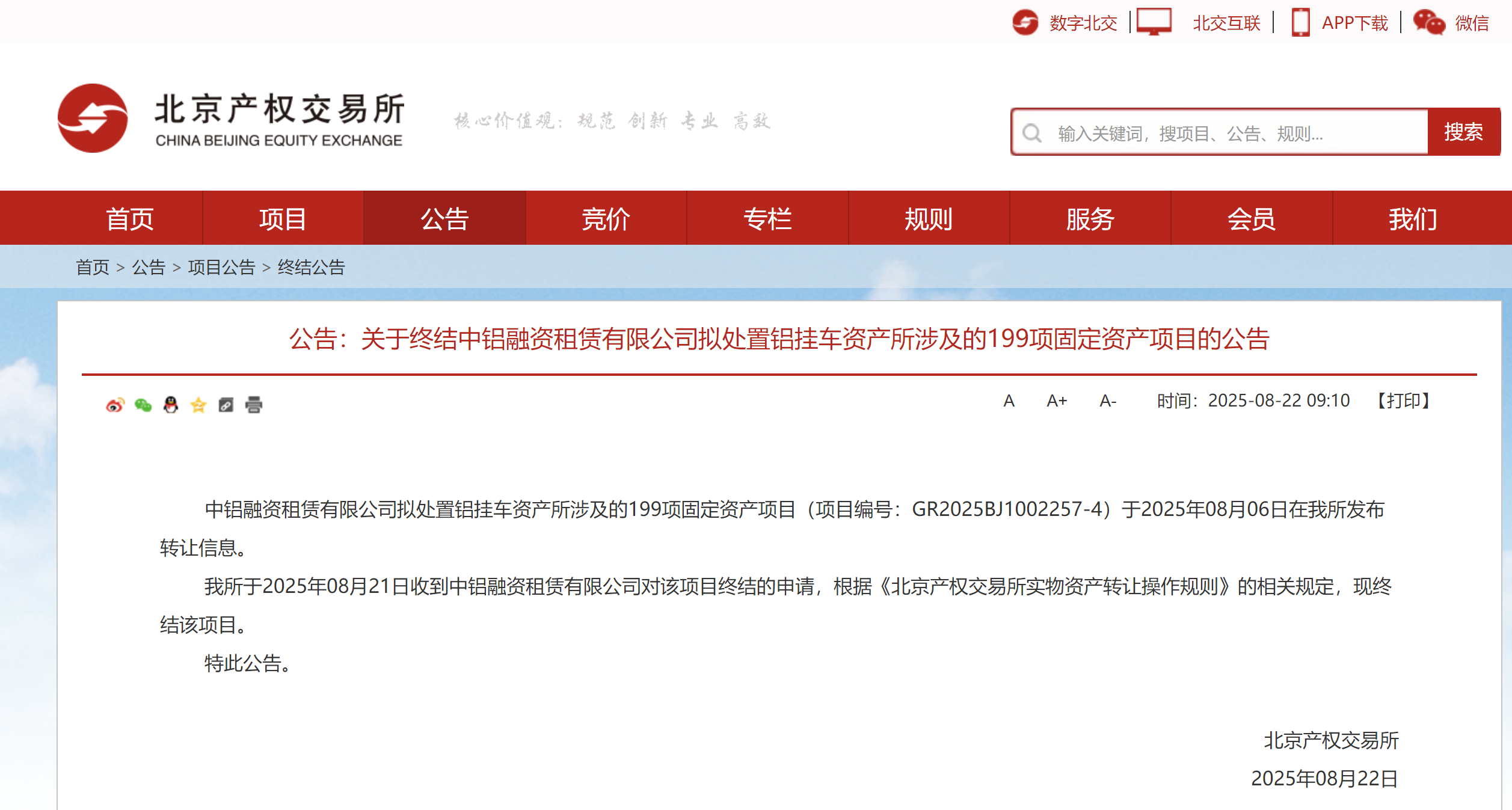Click the 【打印】 print link
1512x810 pixels.
coord(1404,400)
